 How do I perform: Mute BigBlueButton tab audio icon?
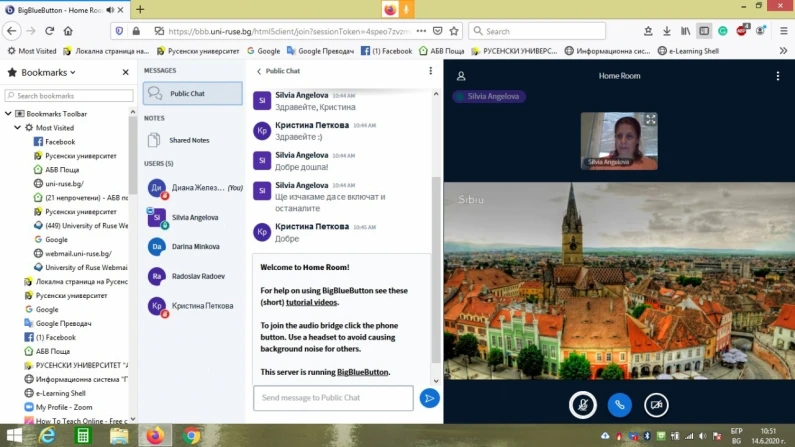[110, 10]
